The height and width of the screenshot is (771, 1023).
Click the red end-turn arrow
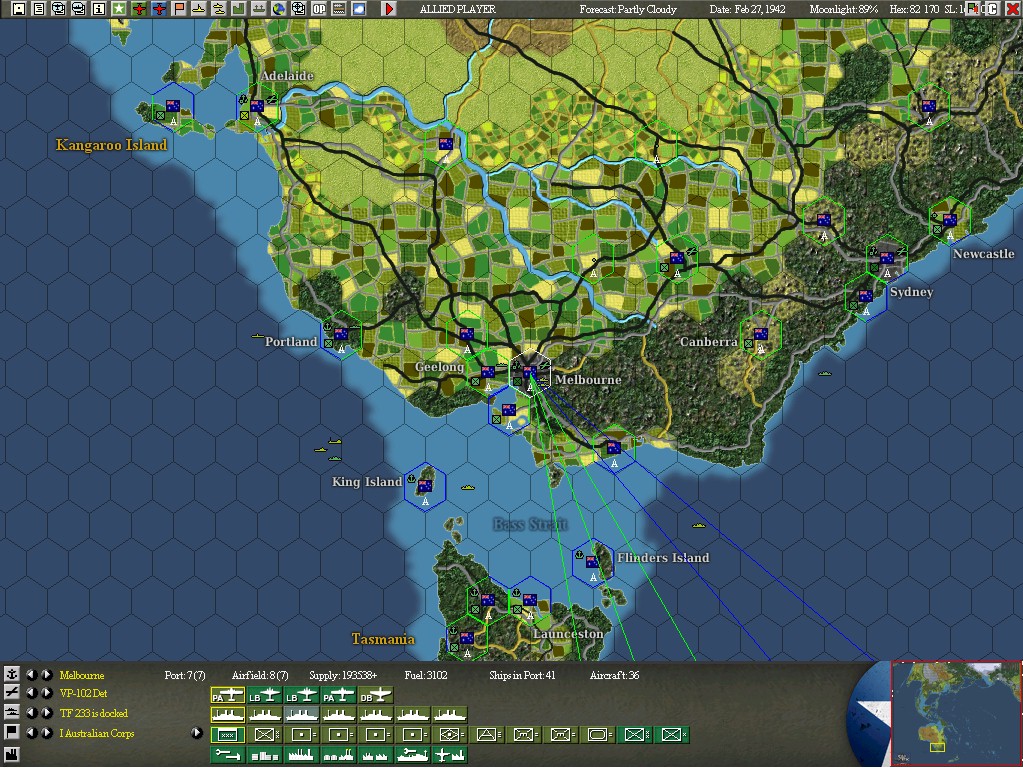point(389,9)
